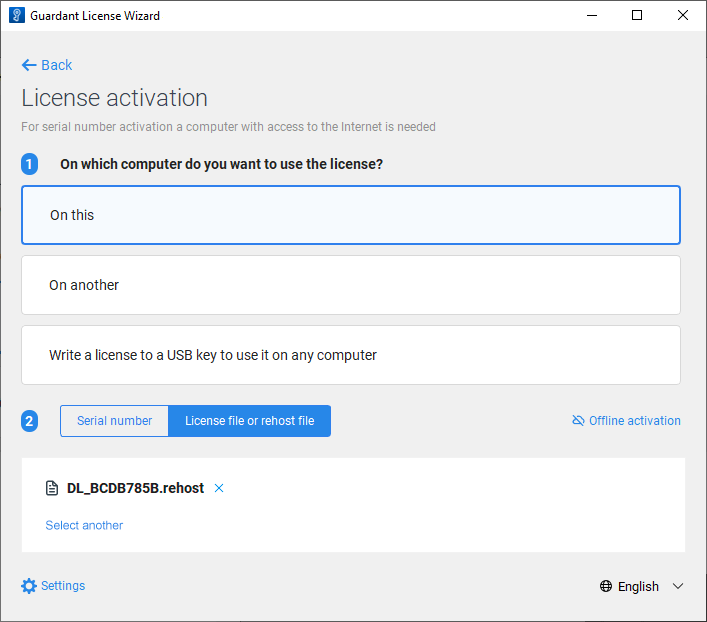707x622 pixels.
Task: Click the step 1 number badge
Action: tap(29, 164)
